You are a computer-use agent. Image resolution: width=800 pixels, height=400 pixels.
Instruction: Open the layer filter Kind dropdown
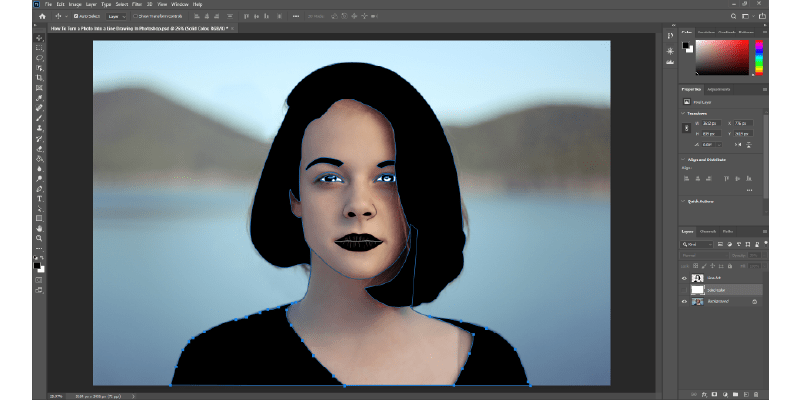(x=697, y=245)
